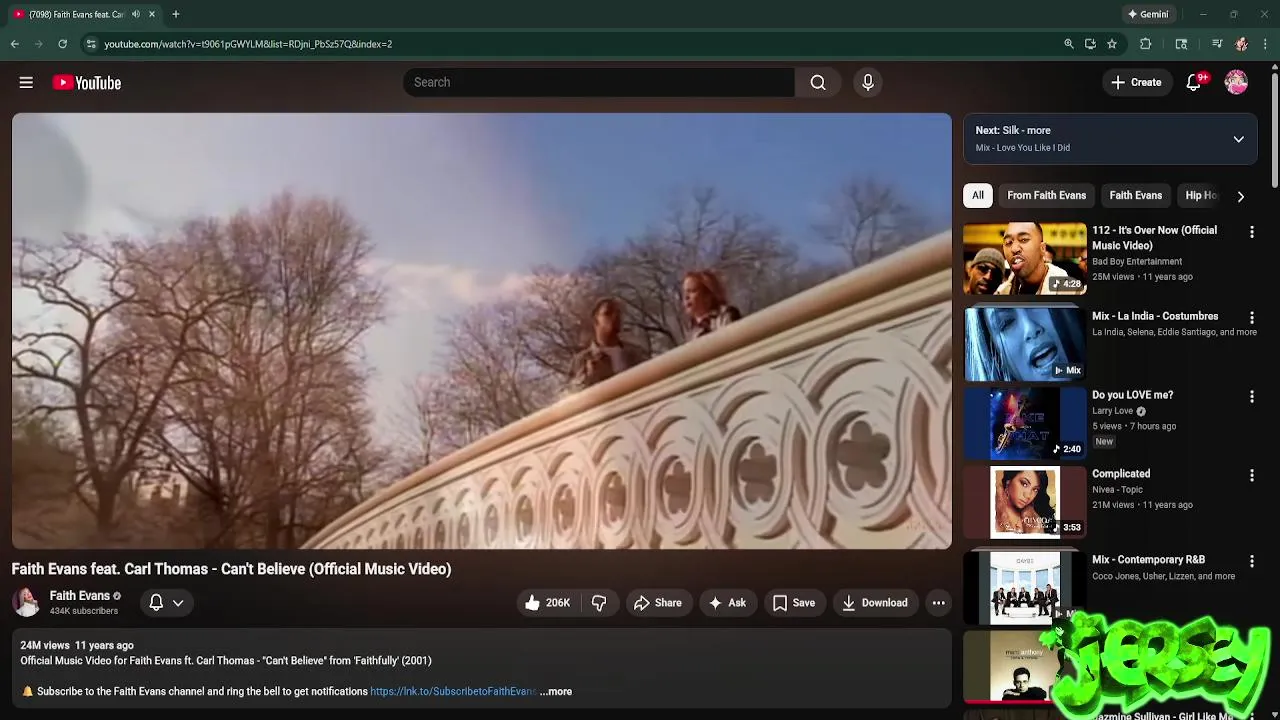Screen dimensions: 1280x720
Task: Bookmark this tab with the star
Action: (x=1111, y=44)
